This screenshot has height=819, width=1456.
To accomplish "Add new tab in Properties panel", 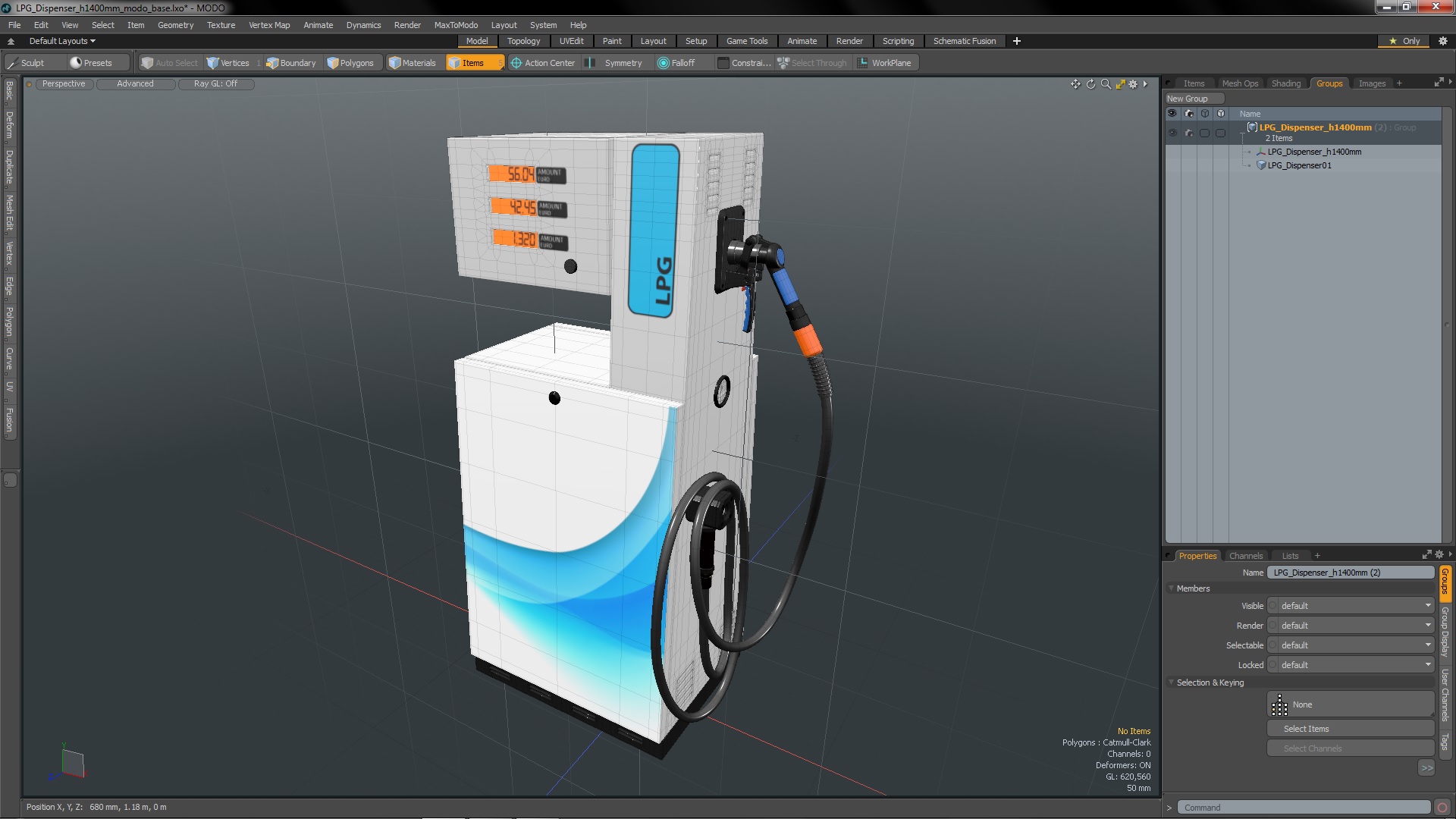I will [x=1317, y=556].
